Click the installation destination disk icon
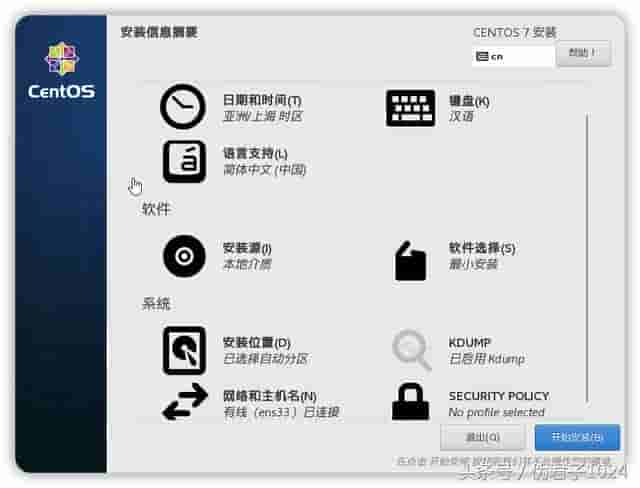640x488 pixels. 184,350
